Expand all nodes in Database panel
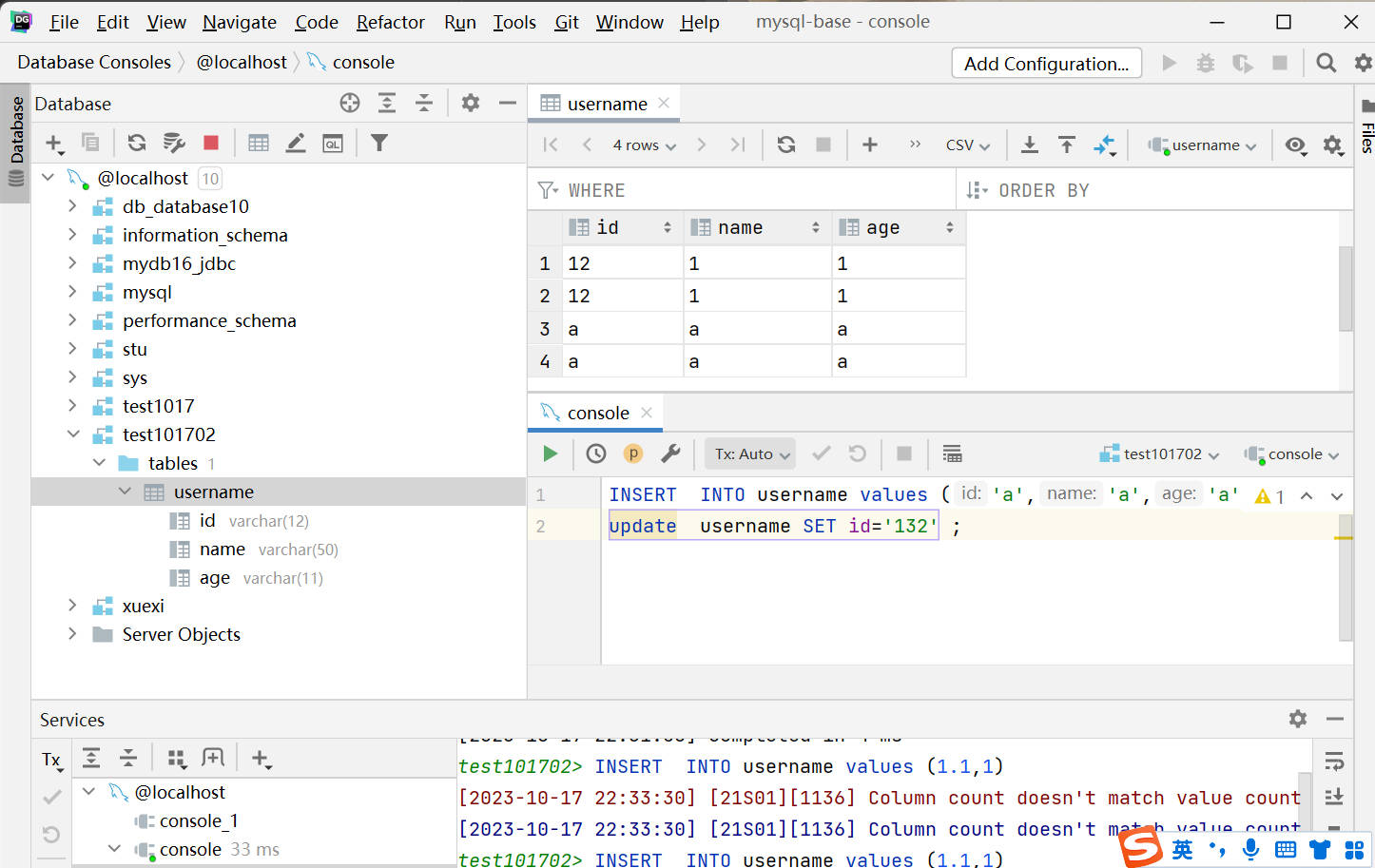The image size is (1375, 868). click(387, 103)
